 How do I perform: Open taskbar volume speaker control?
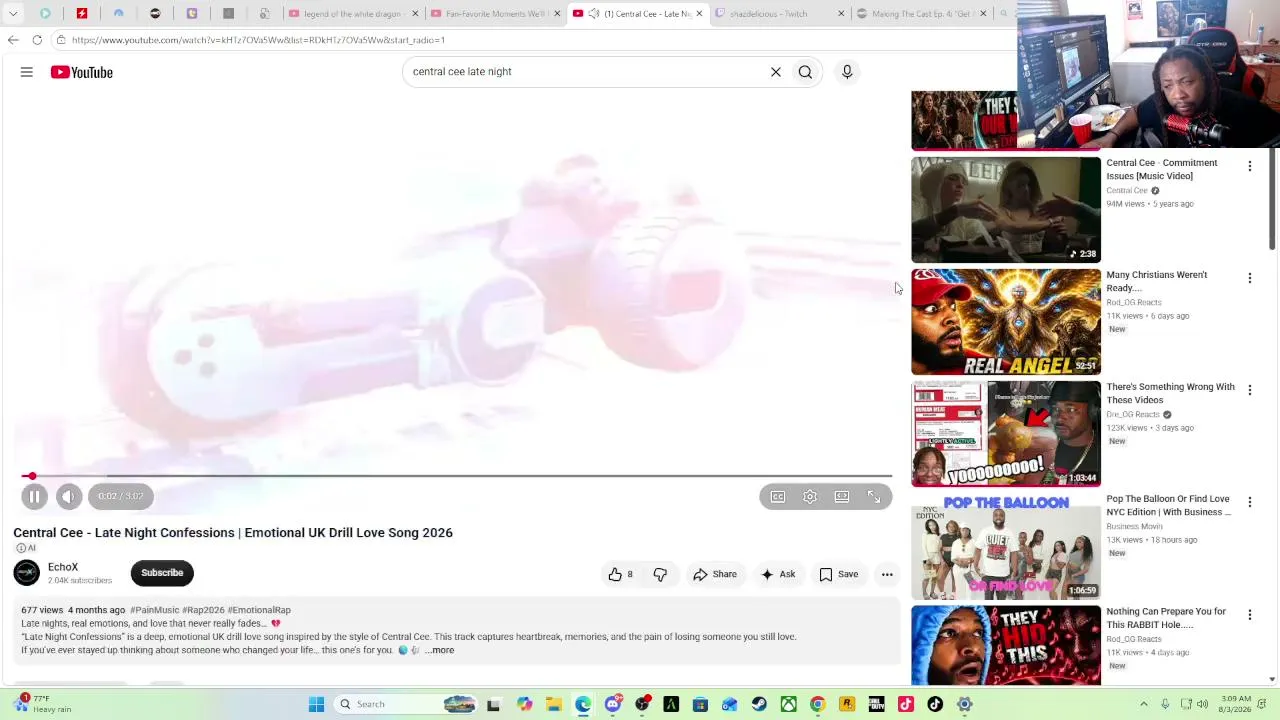point(1202,704)
